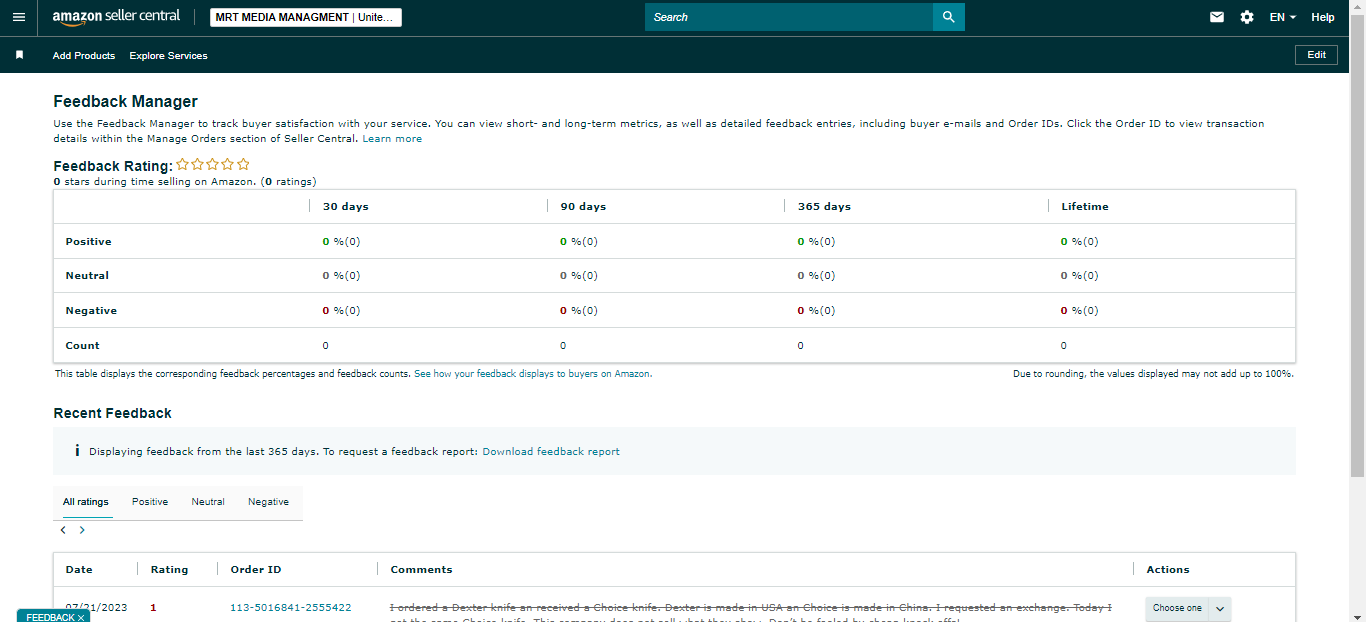Image resolution: width=1366 pixels, height=622 pixels.
Task: Open the EN language dropdown
Action: (x=1283, y=17)
